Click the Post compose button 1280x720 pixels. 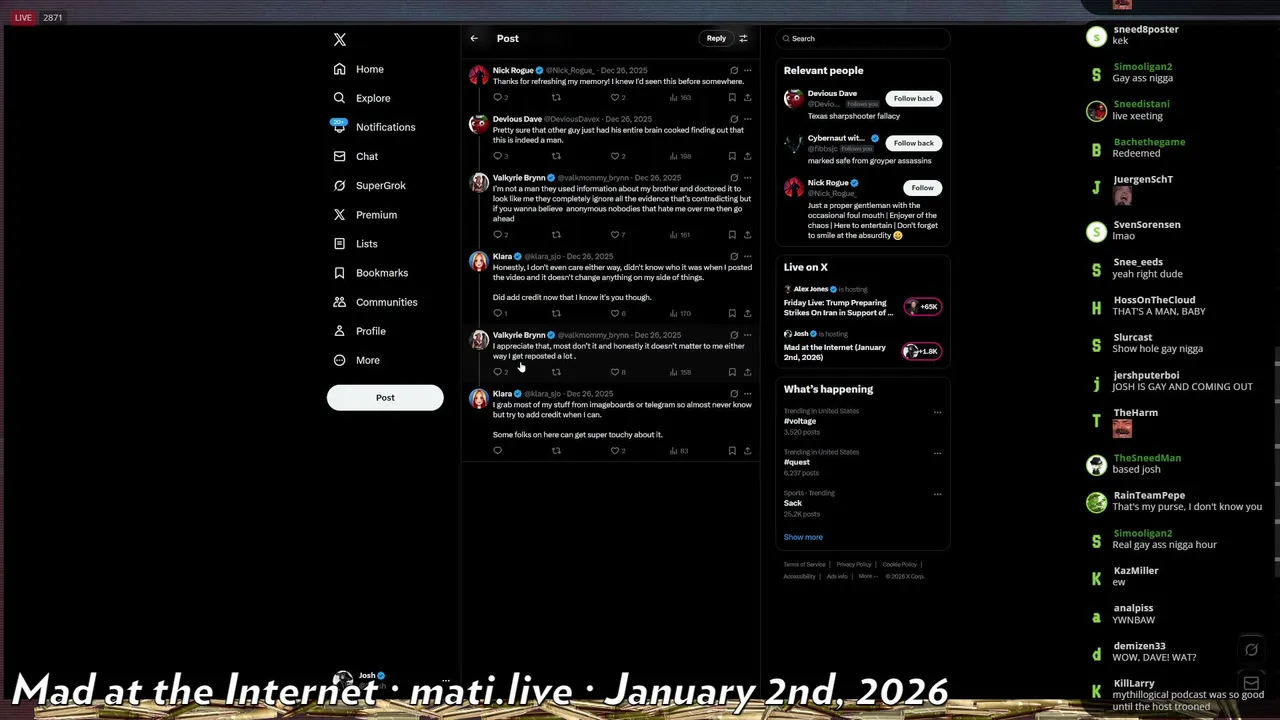coord(385,398)
